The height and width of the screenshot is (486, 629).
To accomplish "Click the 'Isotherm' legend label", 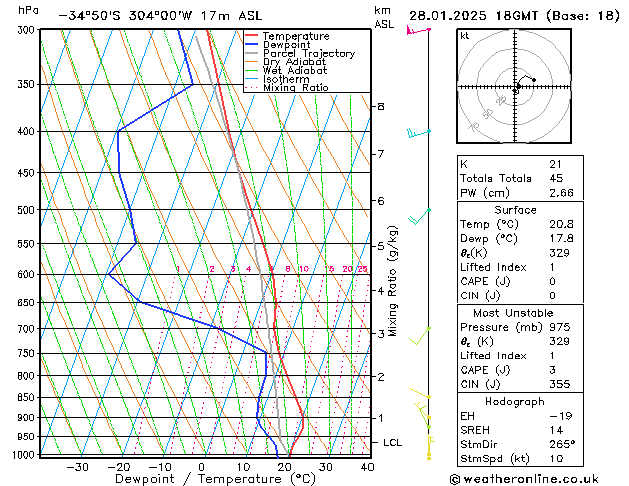I will pos(286,79).
